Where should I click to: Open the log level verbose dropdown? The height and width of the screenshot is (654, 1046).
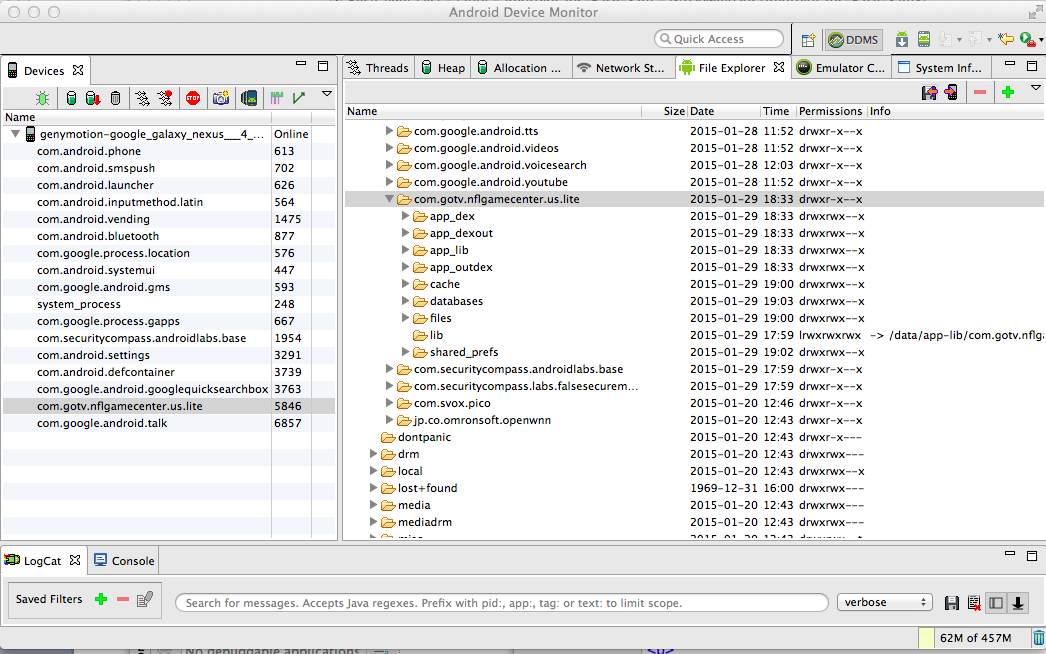pos(885,603)
